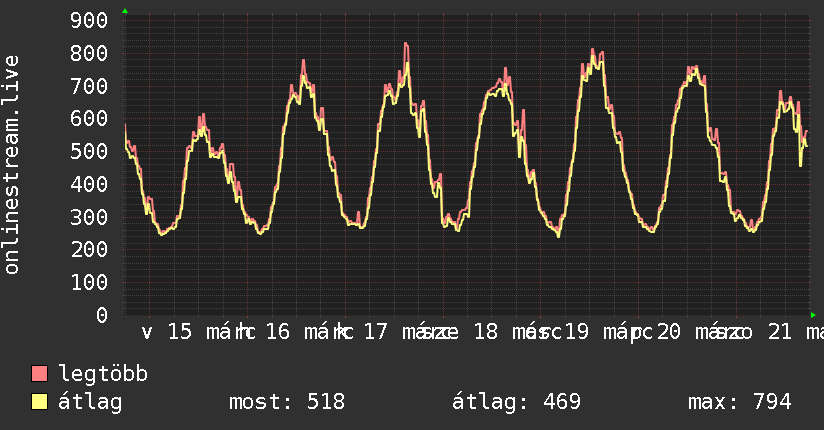This screenshot has width=824, height=430.
Task: Click the green arrow at x-axis end
Action: coord(813,315)
